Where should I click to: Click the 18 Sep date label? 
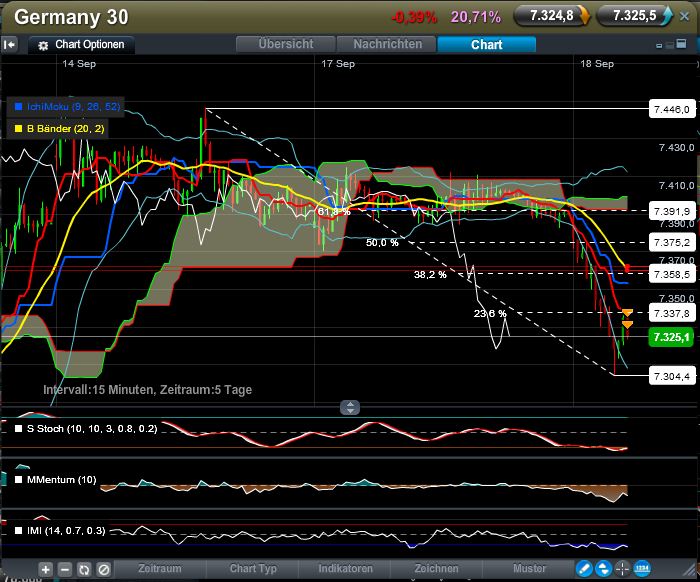[x=597, y=64]
